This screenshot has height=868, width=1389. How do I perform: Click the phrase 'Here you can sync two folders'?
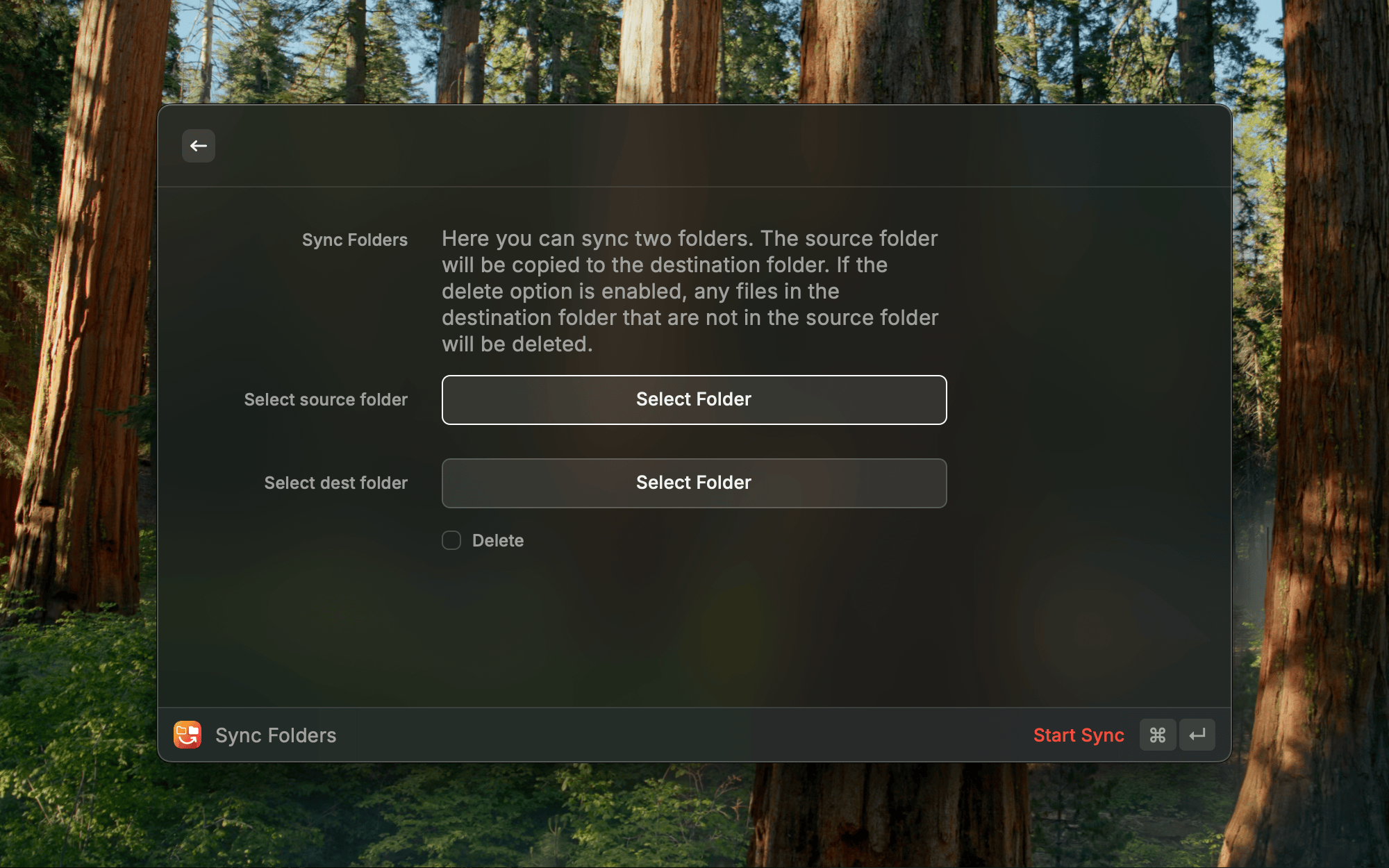click(x=597, y=239)
